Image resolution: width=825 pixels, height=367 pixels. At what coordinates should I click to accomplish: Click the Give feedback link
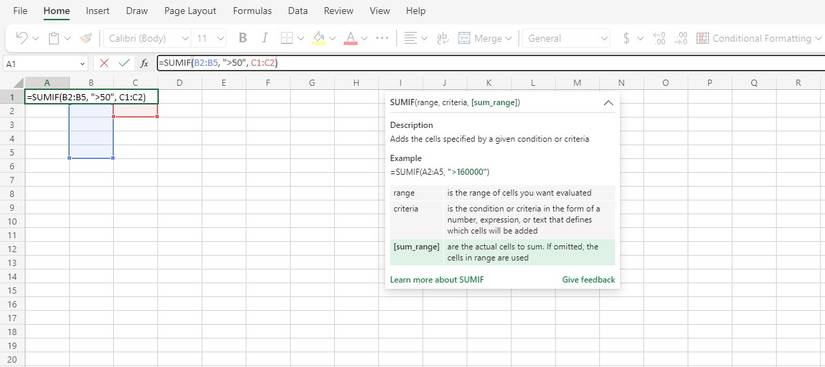point(588,280)
